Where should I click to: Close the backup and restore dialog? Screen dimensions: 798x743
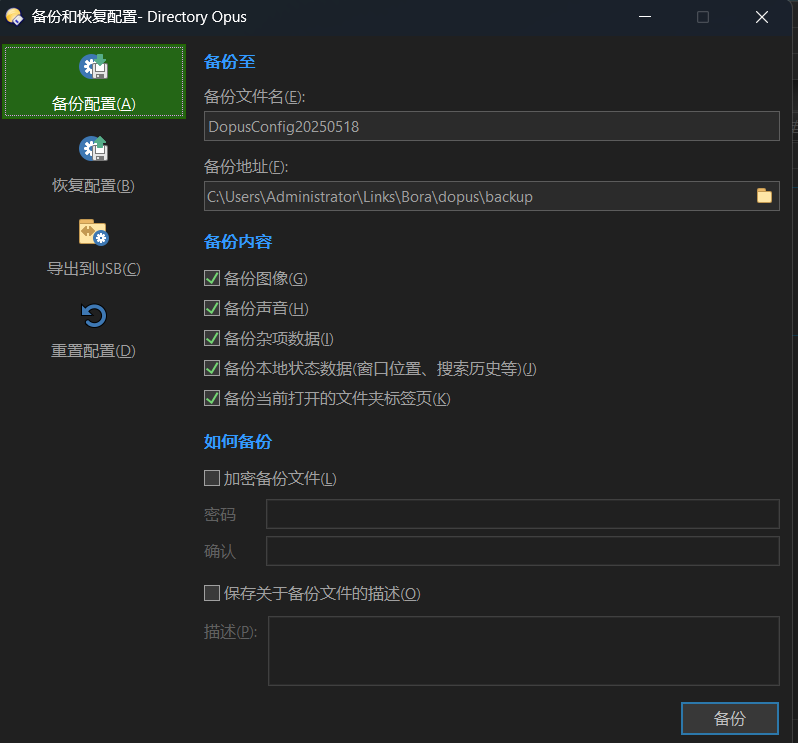[762, 17]
